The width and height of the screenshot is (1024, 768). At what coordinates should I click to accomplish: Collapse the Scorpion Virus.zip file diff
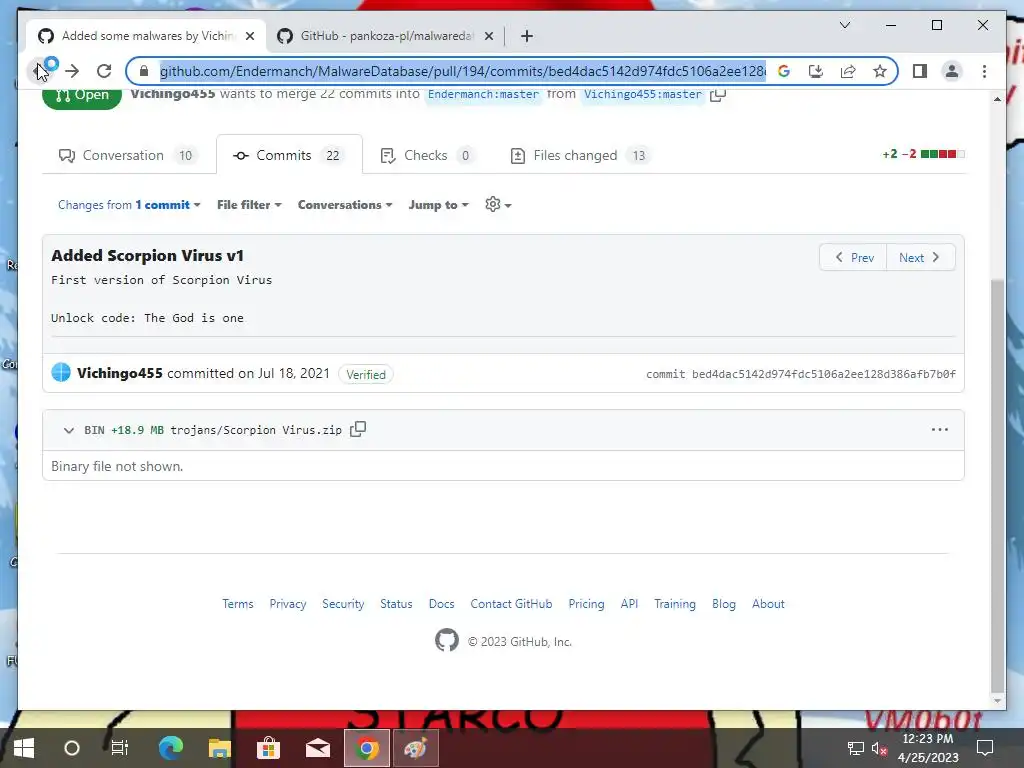(x=69, y=430)
